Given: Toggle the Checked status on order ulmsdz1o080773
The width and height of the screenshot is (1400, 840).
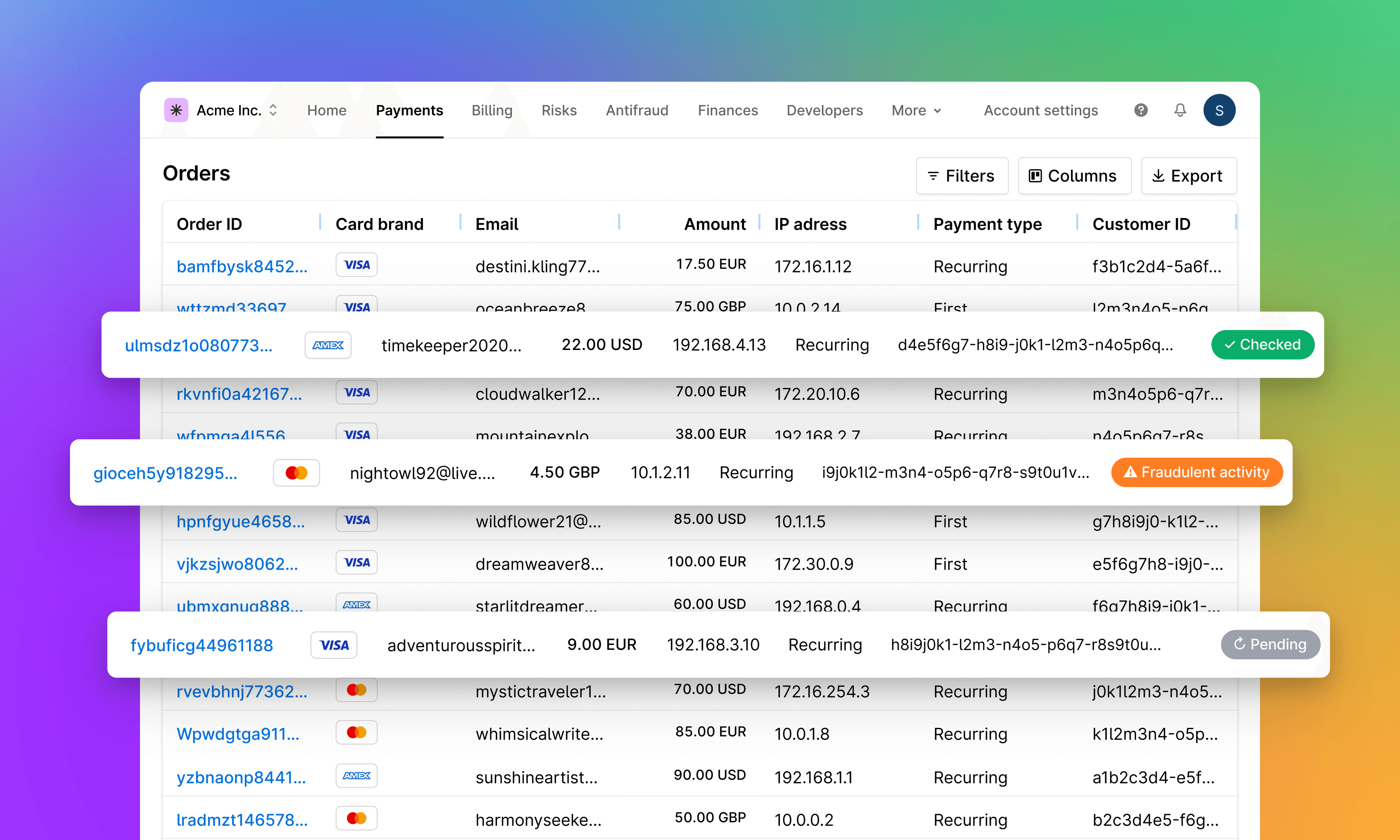Looking at the screenshot, I should point(1263,344).
